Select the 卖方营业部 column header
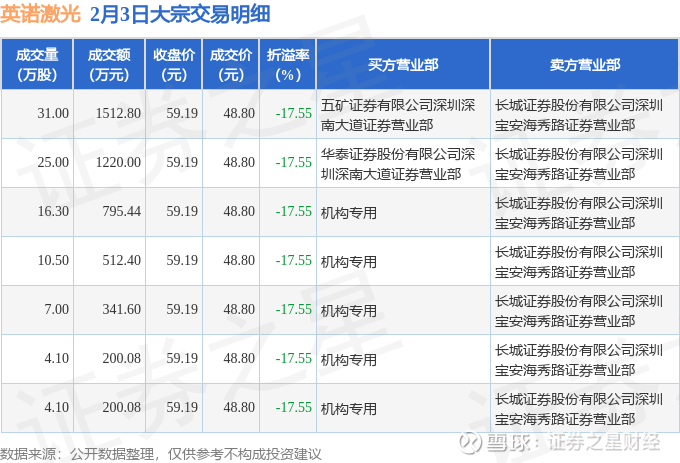Image resolution: width=680 pixels, height=463 pixels. point(585,64)
